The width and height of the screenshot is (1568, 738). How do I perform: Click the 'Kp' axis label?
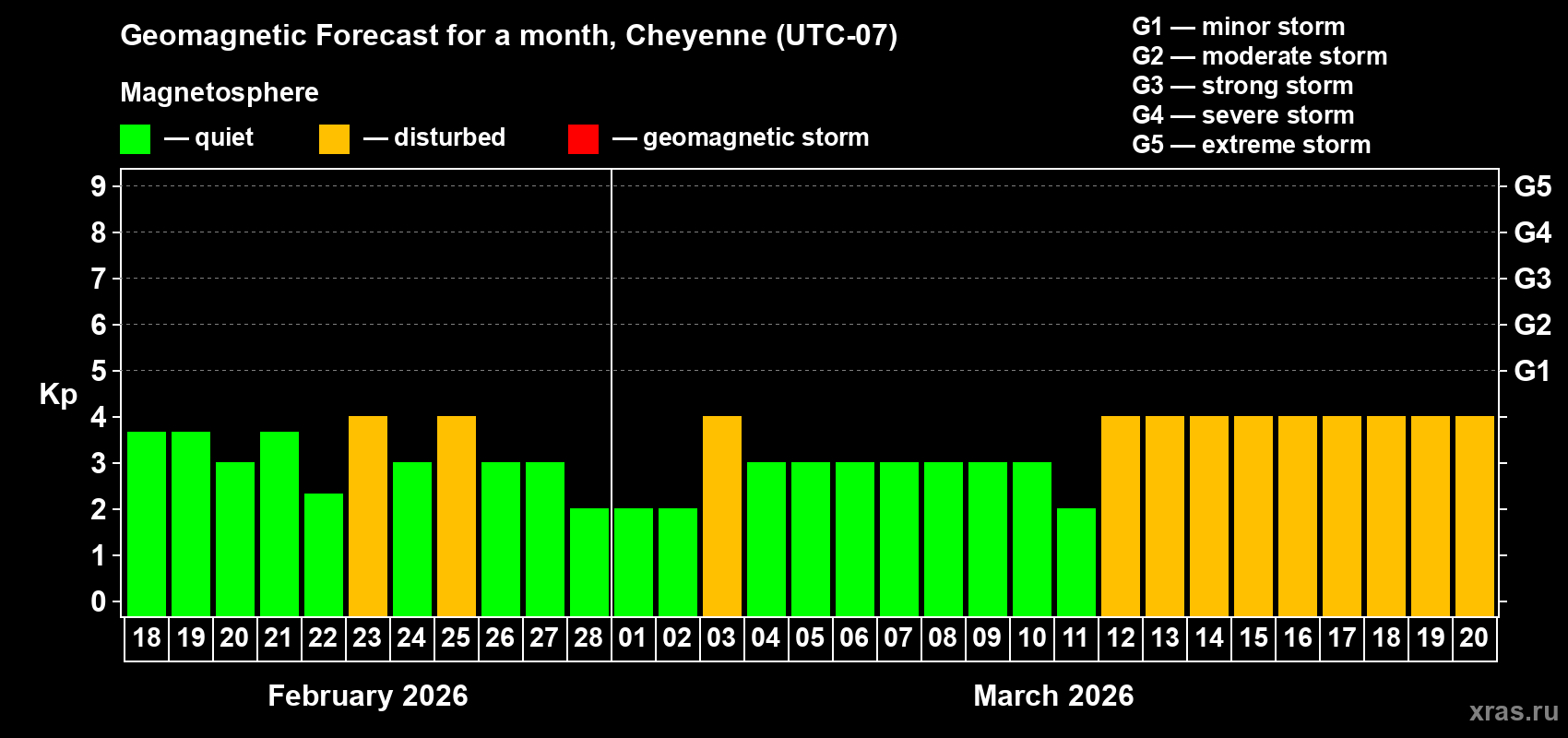pos(58,395)
